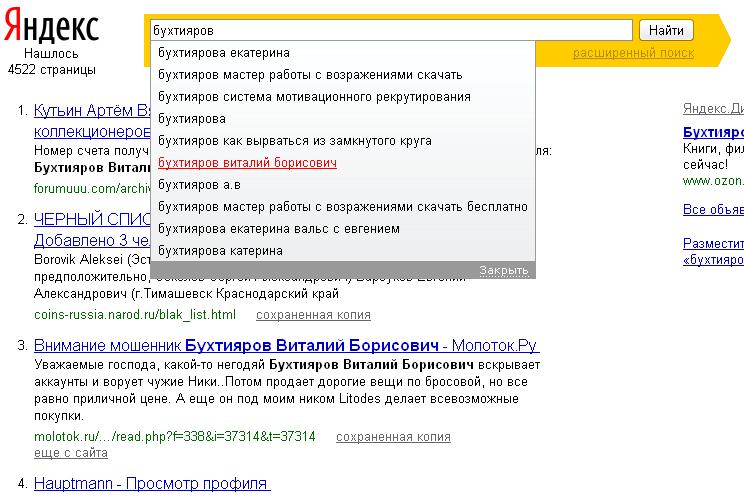This screenshot has height=497, width=744.
Task: Click the Добавлено 3 title line
Action: 92,240
